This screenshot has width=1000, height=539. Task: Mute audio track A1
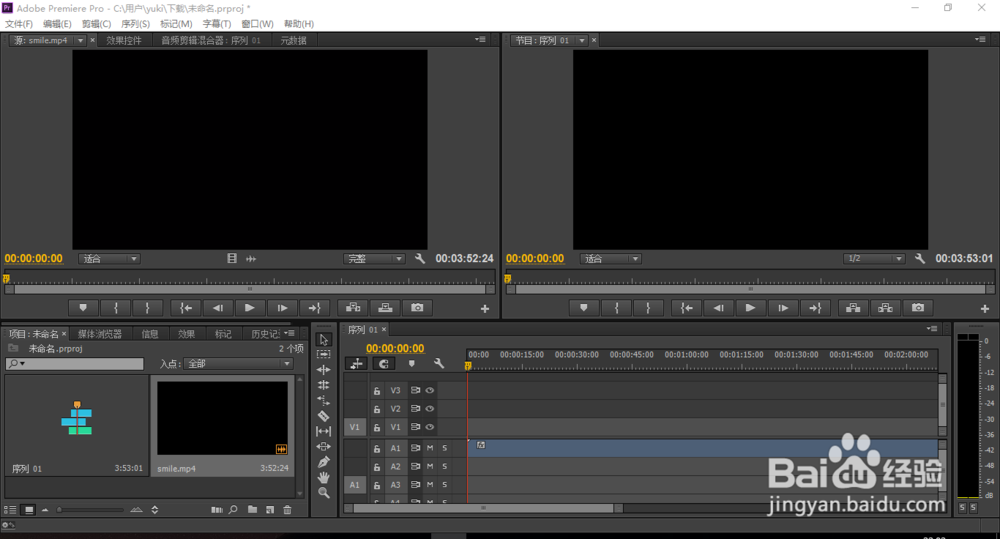(x=430, y=448)
